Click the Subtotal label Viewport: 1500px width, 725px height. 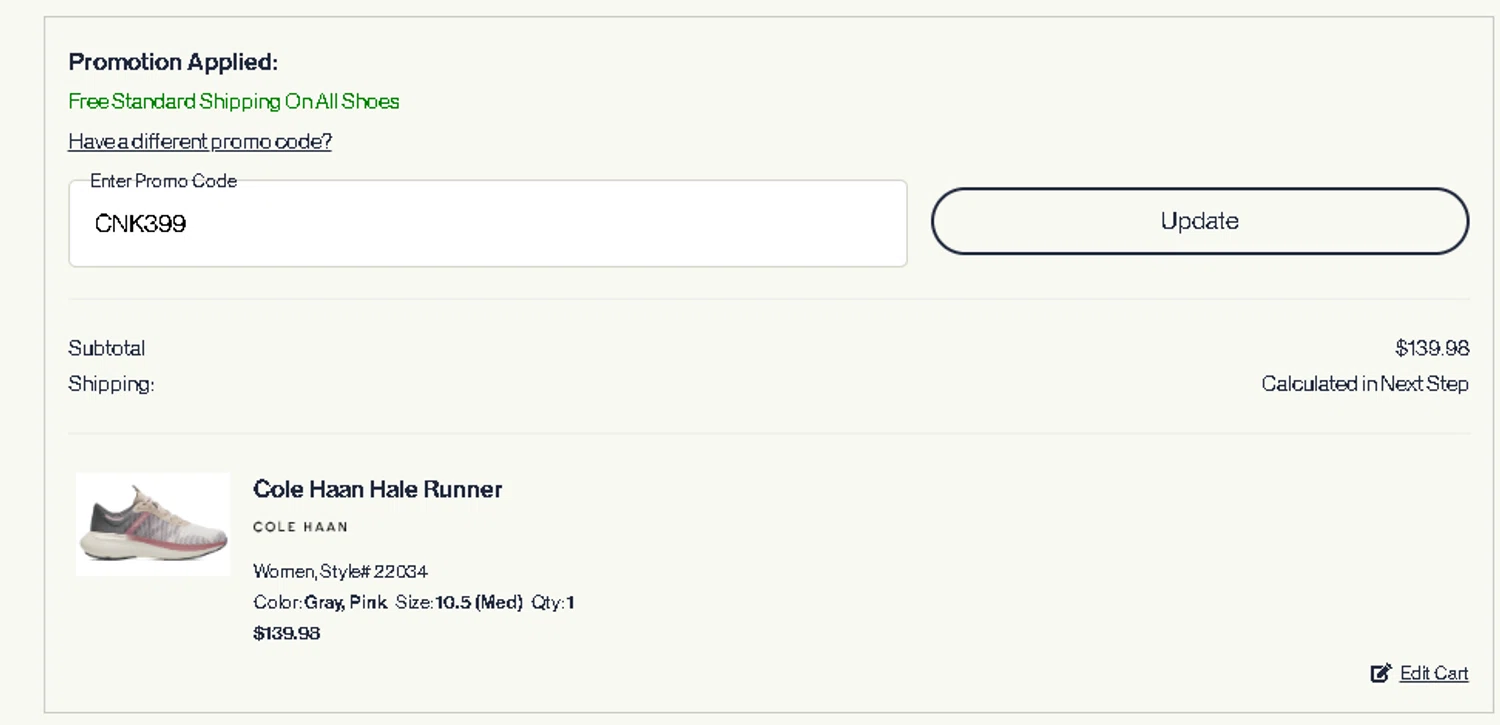tap(107, 348)
